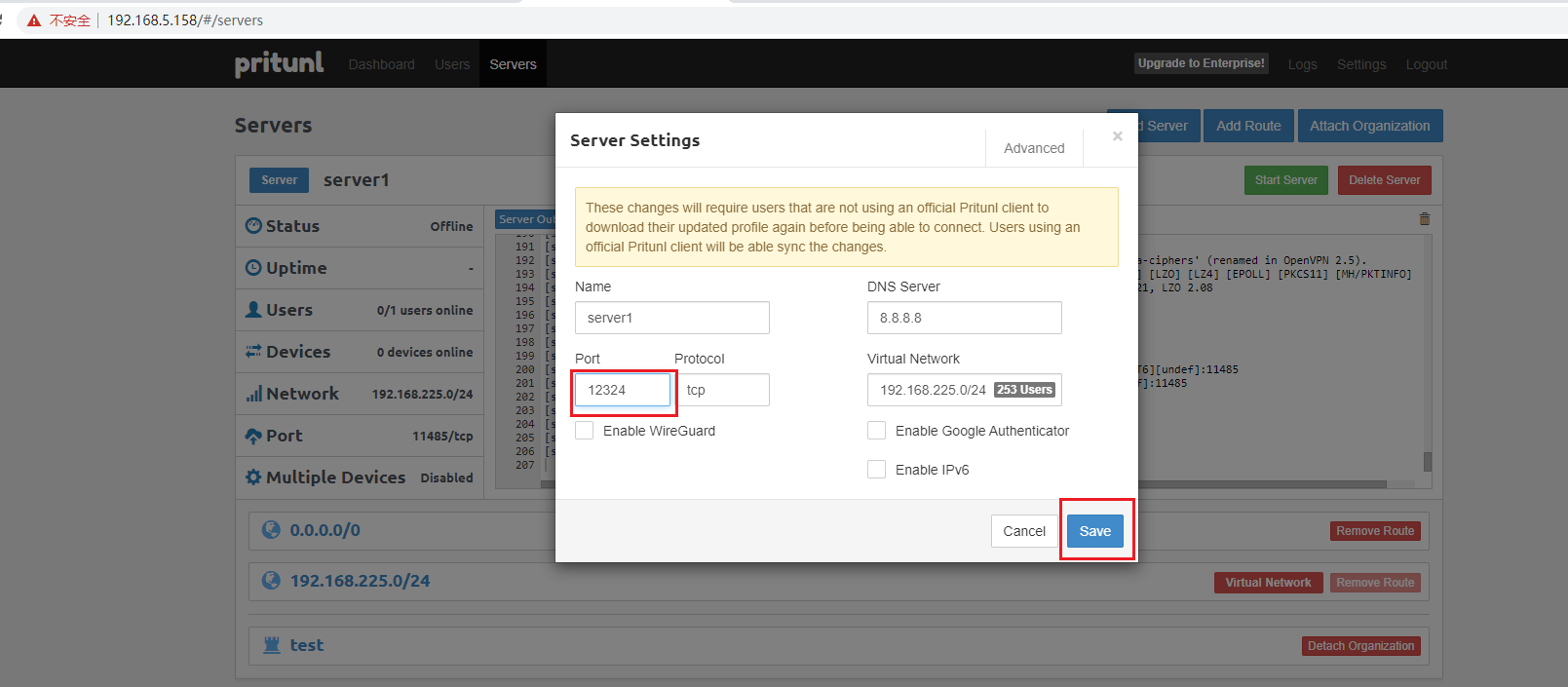This screenshot has height=687, width=1568.
Task: Click the DNS Server input field
Action: pyautogui.click(x=965, y=318)
